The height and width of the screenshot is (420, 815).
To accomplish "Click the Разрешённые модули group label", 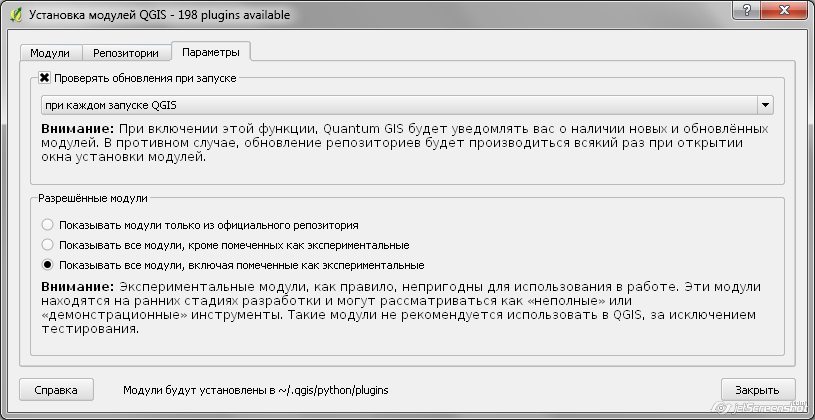I will pyautogui.click(x=93, y=198).
